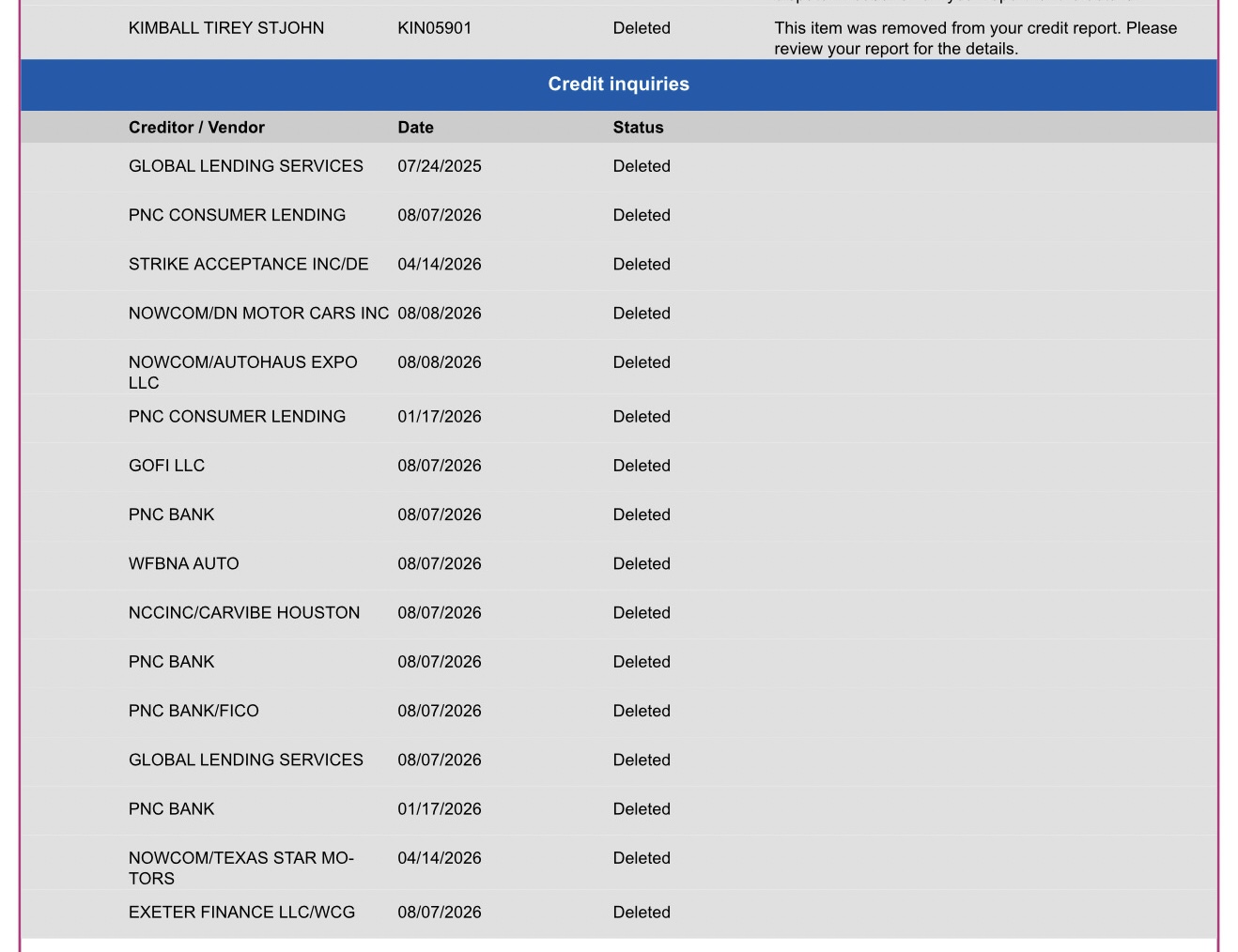The width and height of the screenshot is (1238, 952).
Task: Click the account code "KIN05901"
Action: 435,28
